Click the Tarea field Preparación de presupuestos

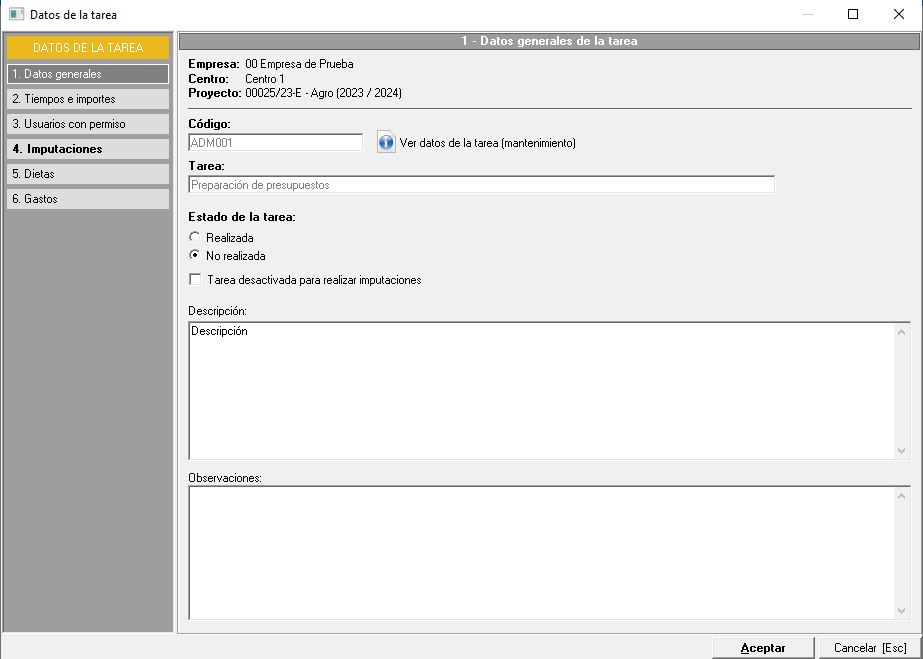480,185
